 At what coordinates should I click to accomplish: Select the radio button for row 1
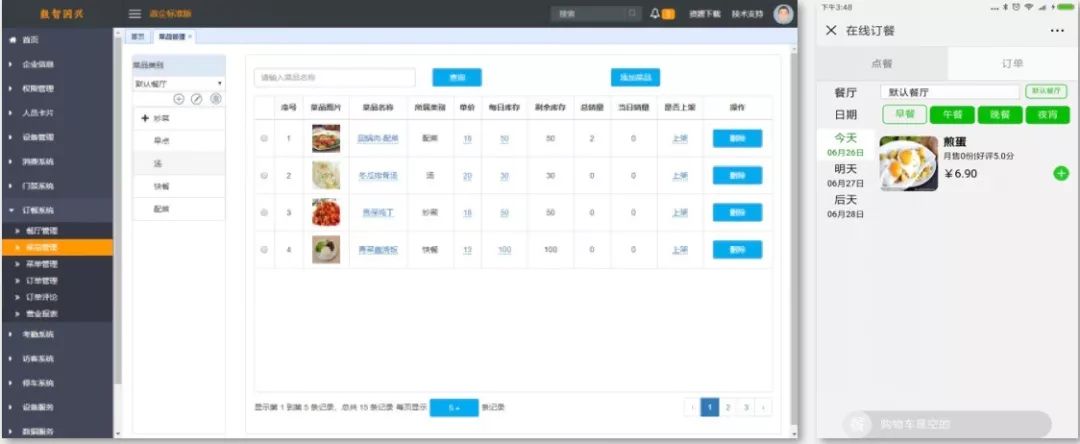[264, 139]
